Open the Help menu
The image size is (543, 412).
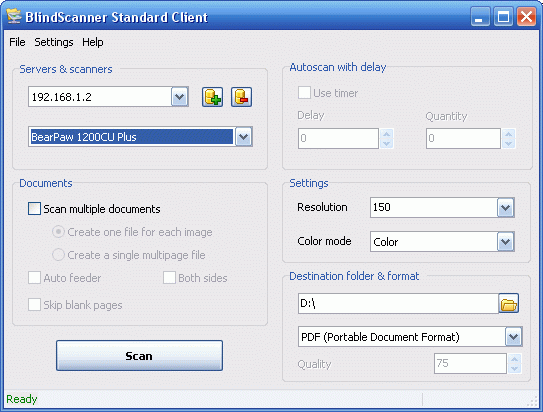pos(92,42)
